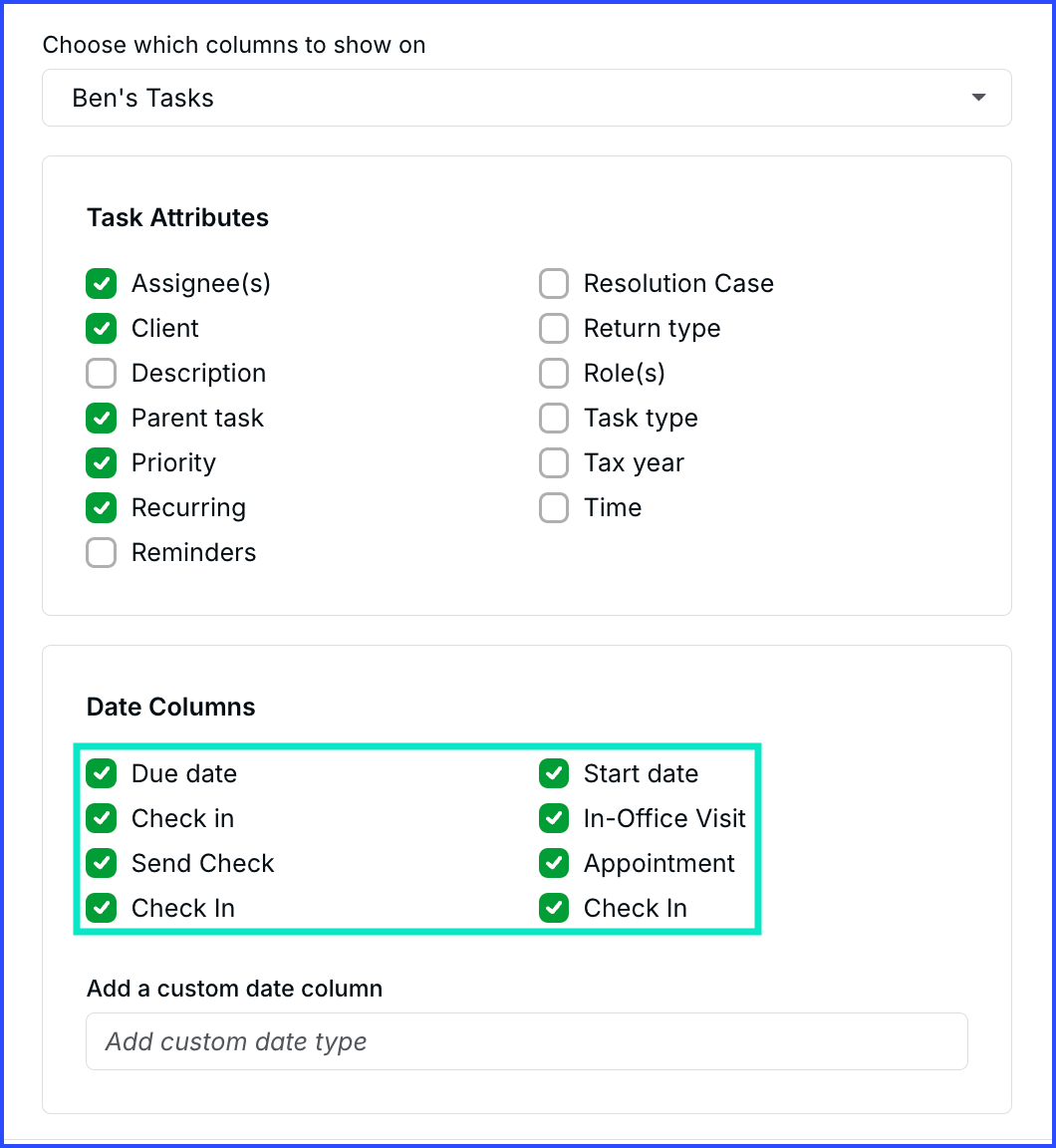Screen dimensions: 1056x1148
Task: Disable the Start date checkbox
Action: click(554, 774)
